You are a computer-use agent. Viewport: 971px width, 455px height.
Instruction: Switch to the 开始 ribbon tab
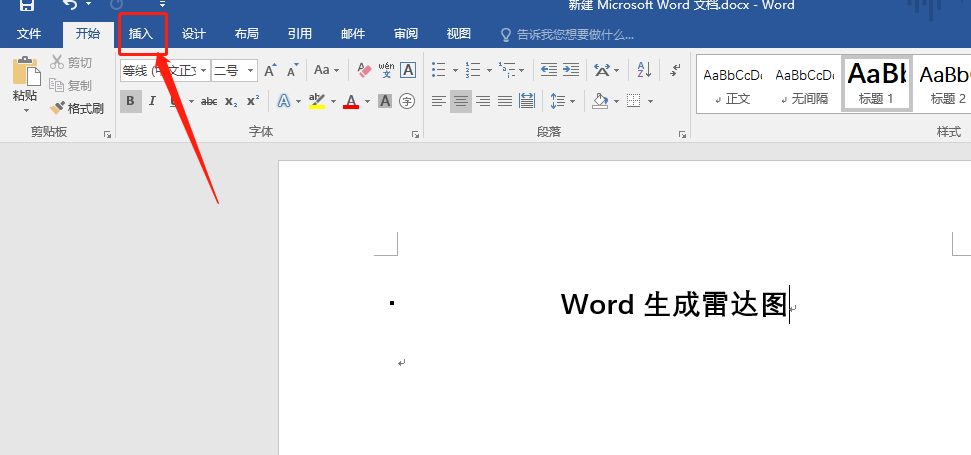point(87,34)
